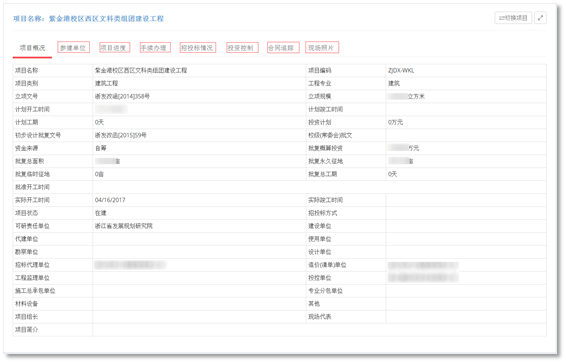Select the 计划工期 label cell
This screenshot has width=566, height=363.
(53, 122)
